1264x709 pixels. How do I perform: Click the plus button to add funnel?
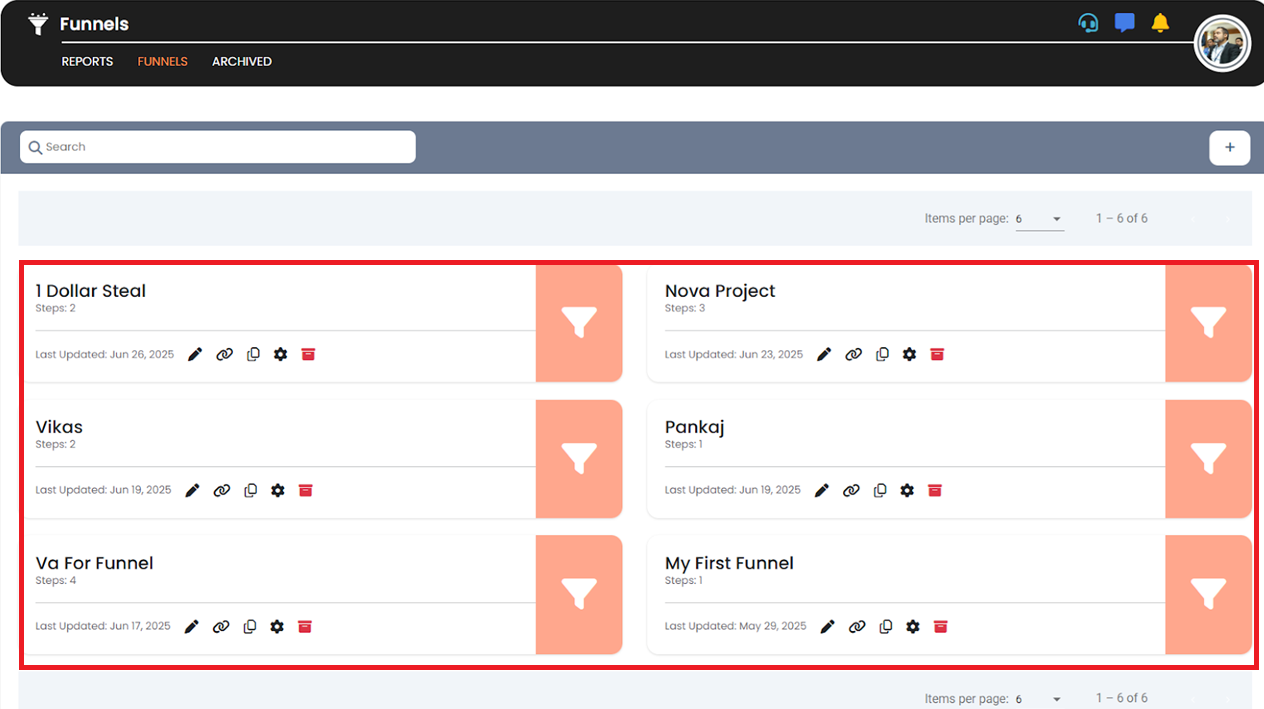[1229, 147]
